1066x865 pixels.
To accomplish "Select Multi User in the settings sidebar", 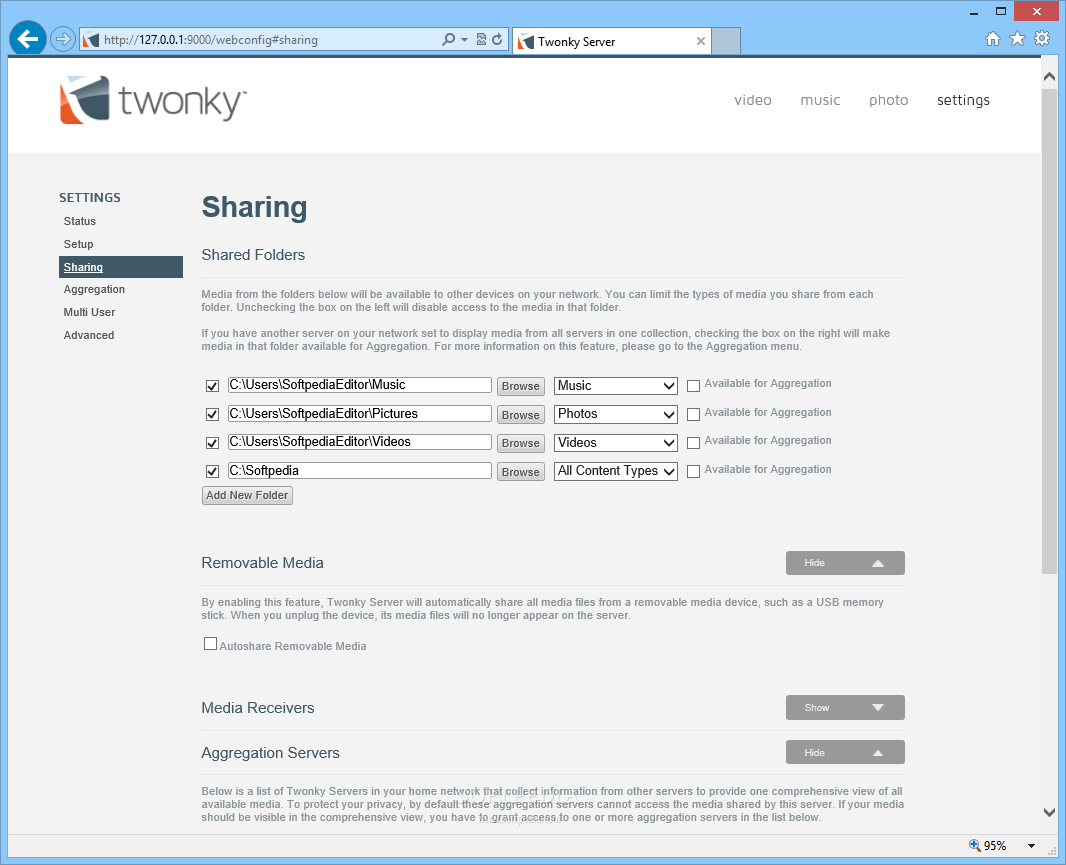I will tap(89, 312).
